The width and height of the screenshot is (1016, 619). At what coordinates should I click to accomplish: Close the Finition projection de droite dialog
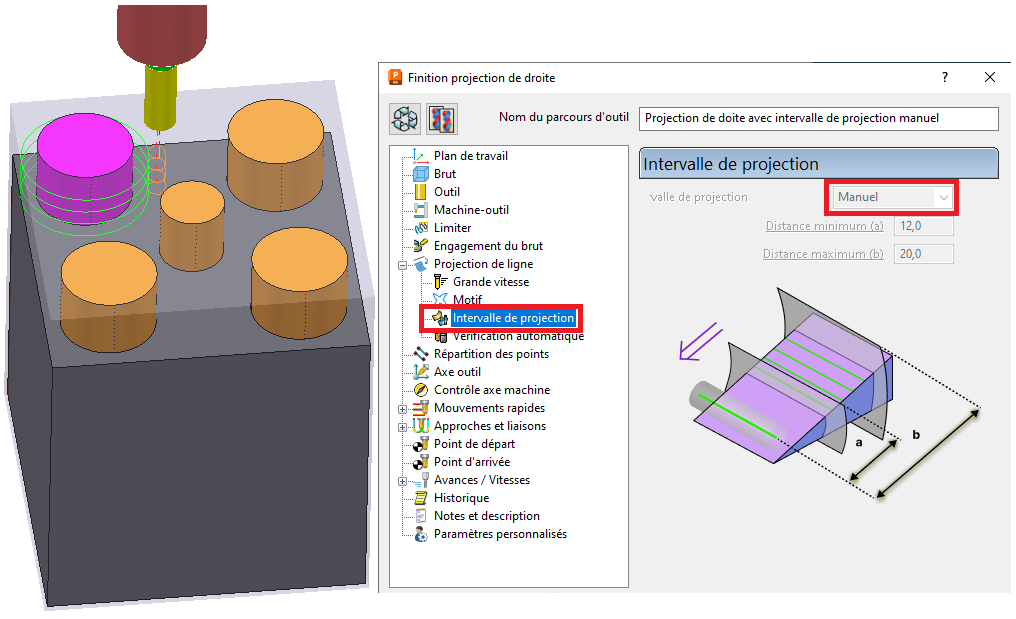click(x=989, y=77)
